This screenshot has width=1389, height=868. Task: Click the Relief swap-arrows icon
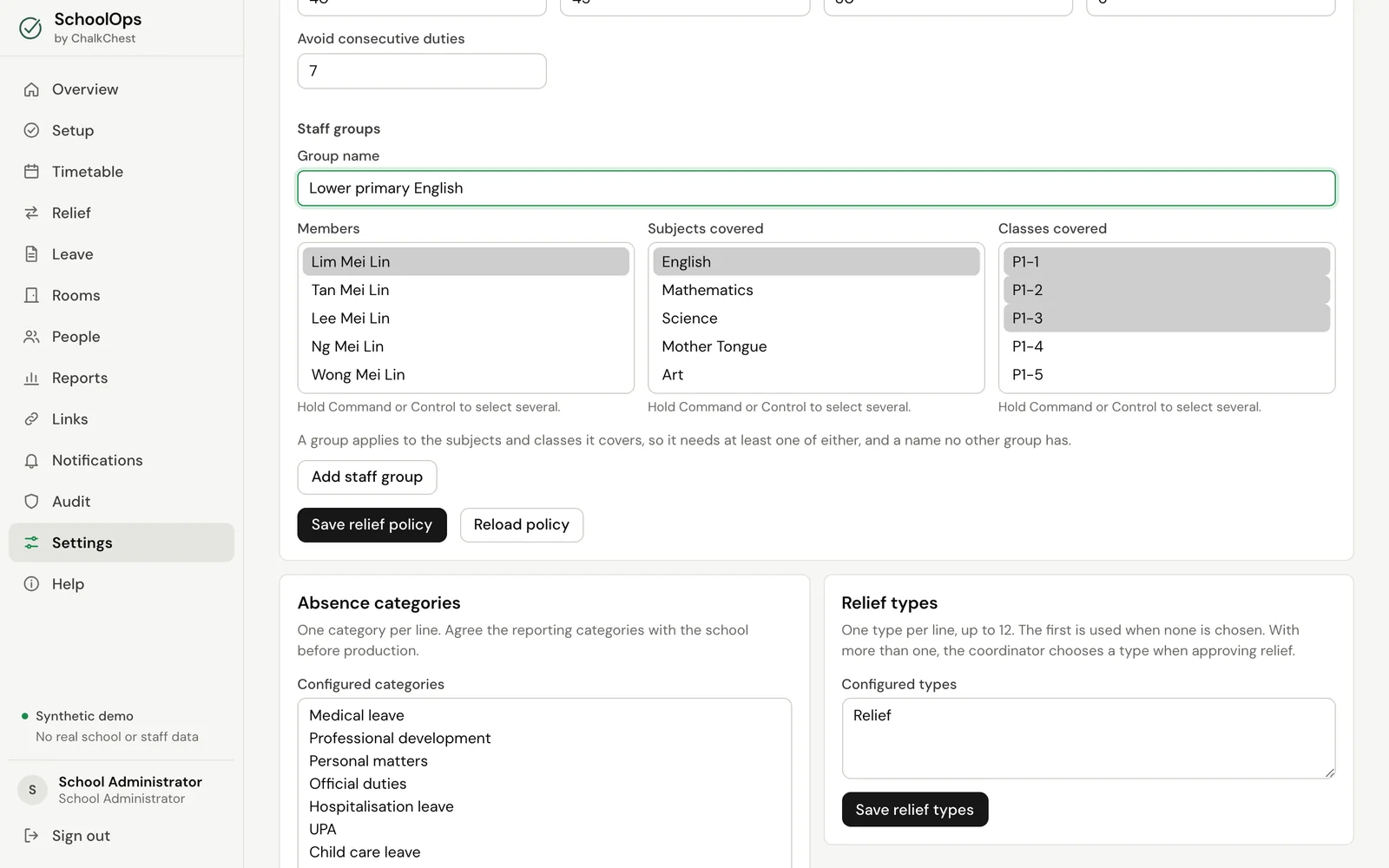(31, 213)
